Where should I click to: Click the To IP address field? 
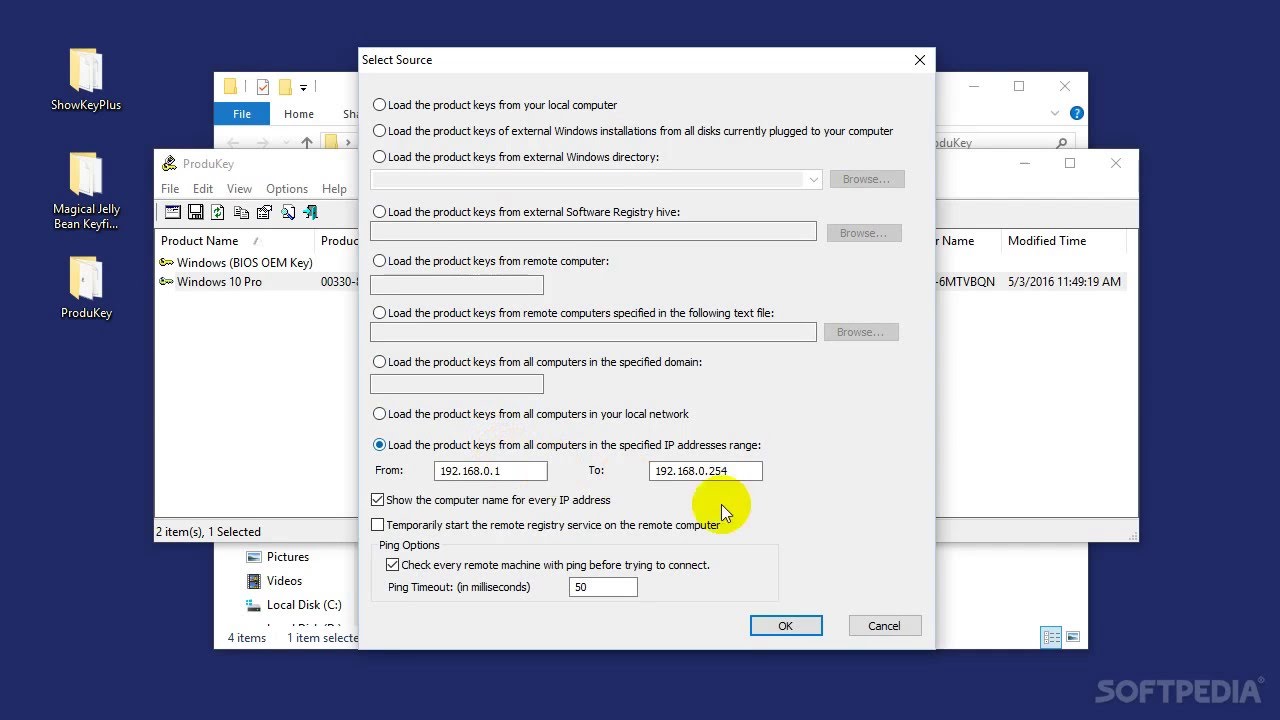coord(706,471)
